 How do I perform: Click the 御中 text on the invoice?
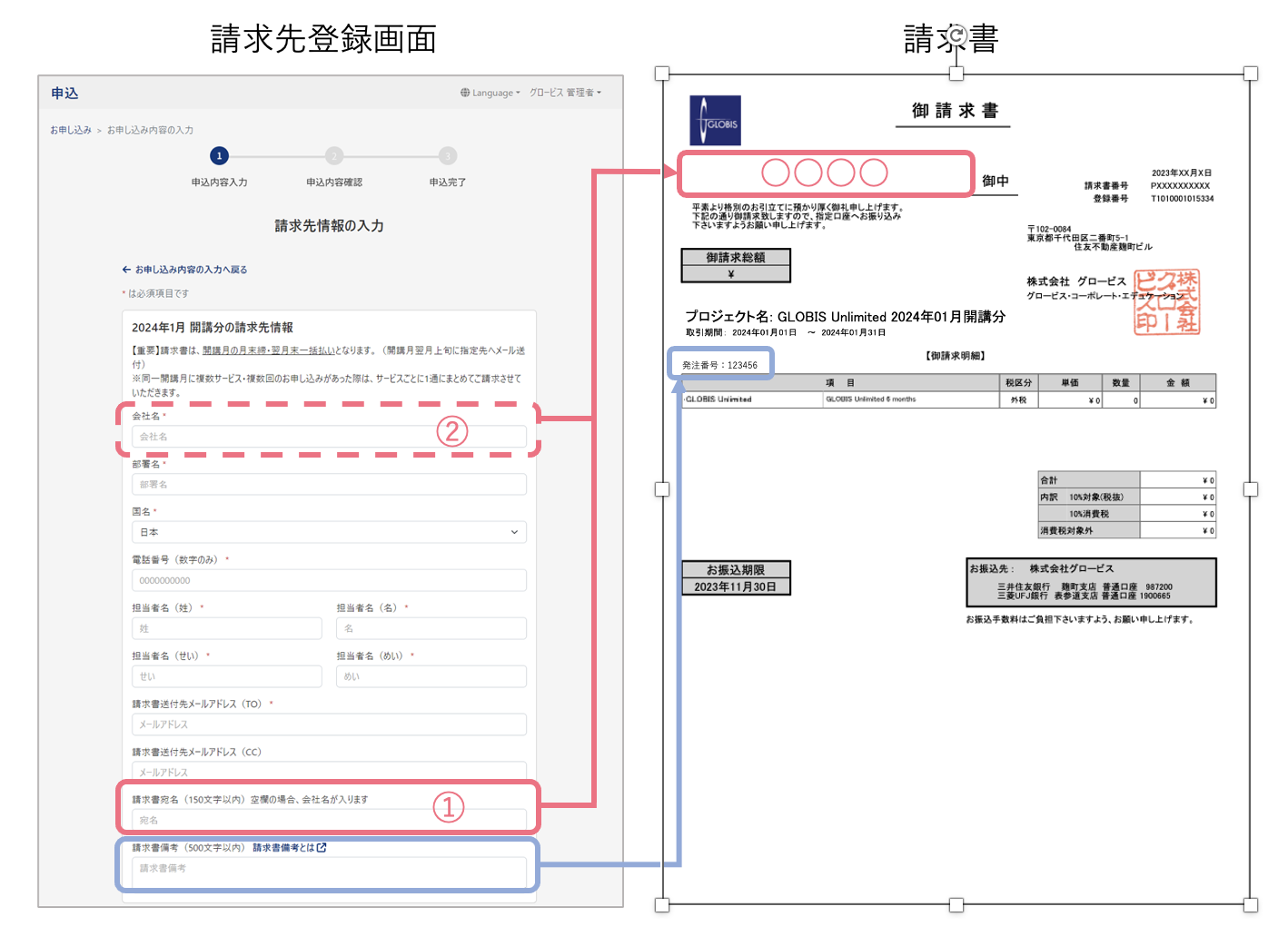tap(996, 181)
